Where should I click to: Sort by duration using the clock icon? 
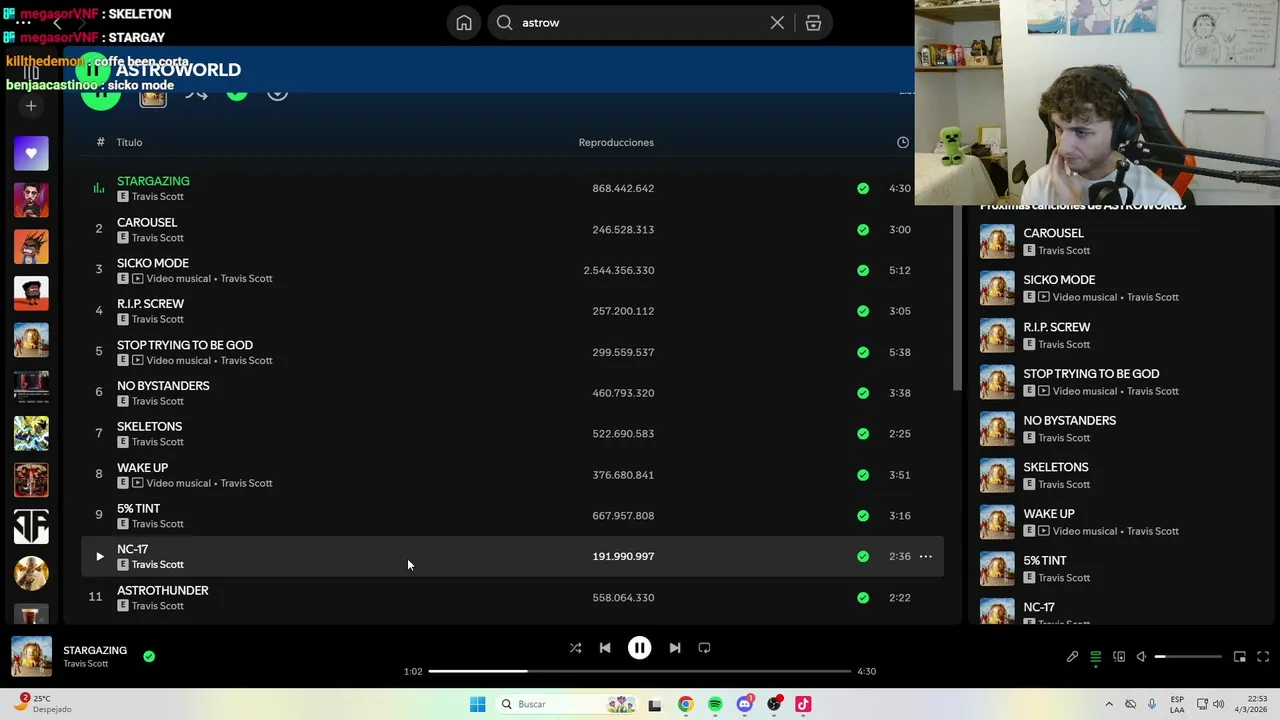coord(903,142)
